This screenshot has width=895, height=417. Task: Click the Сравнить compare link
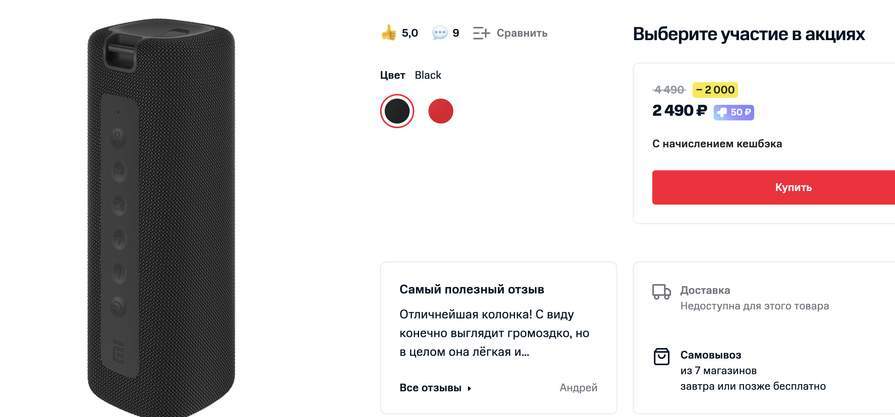coord(522,33)
